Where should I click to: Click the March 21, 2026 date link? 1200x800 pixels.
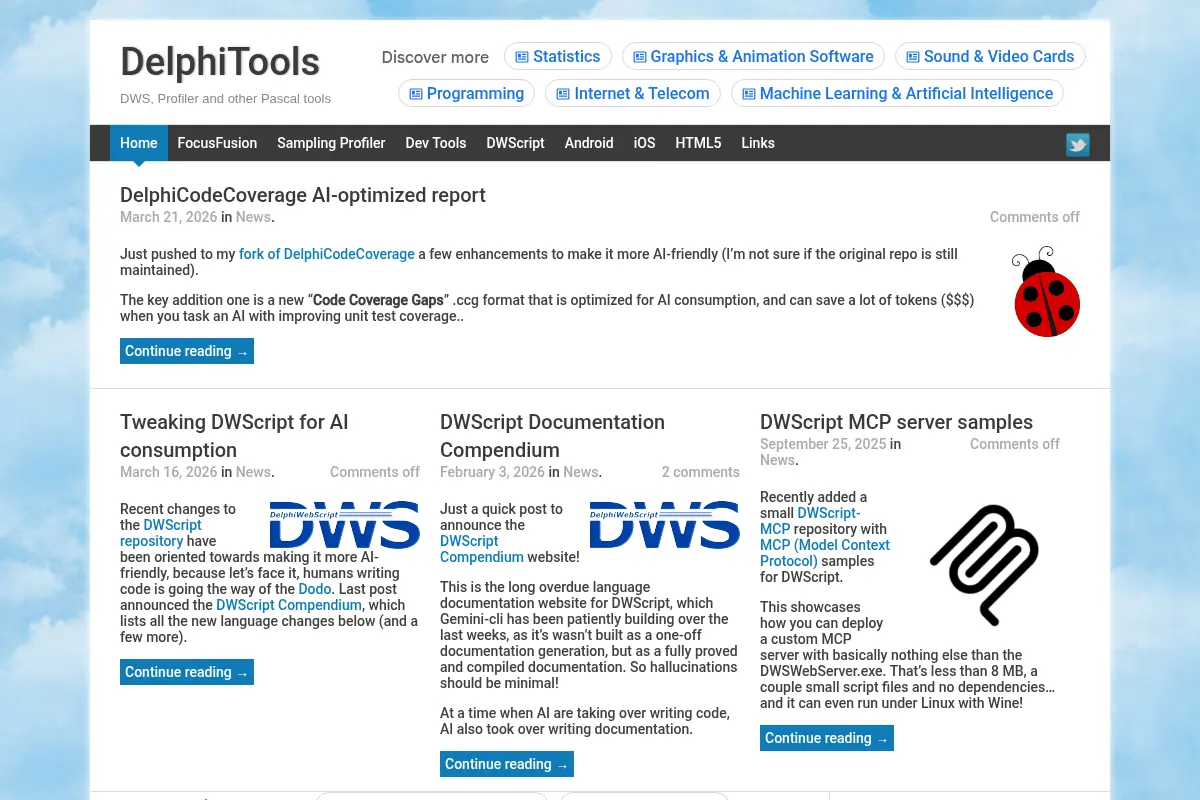168,217
